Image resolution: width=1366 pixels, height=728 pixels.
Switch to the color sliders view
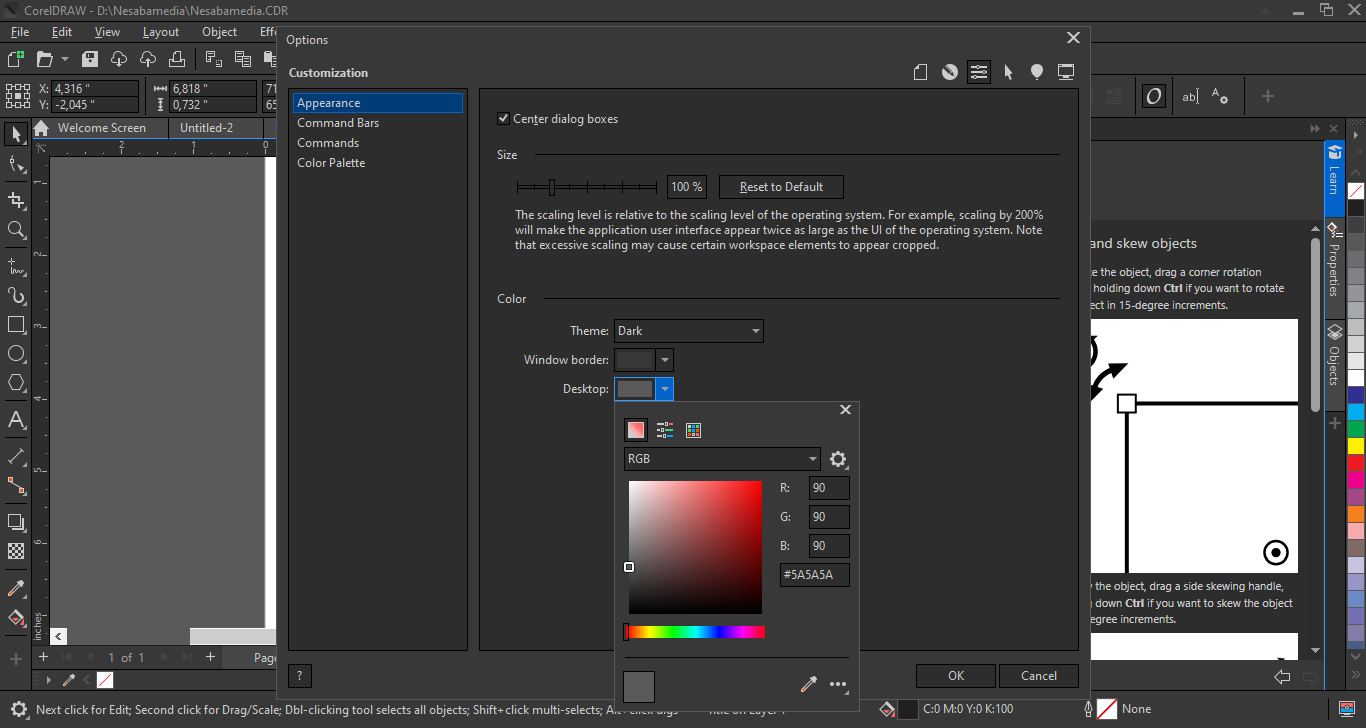[665, 430]
